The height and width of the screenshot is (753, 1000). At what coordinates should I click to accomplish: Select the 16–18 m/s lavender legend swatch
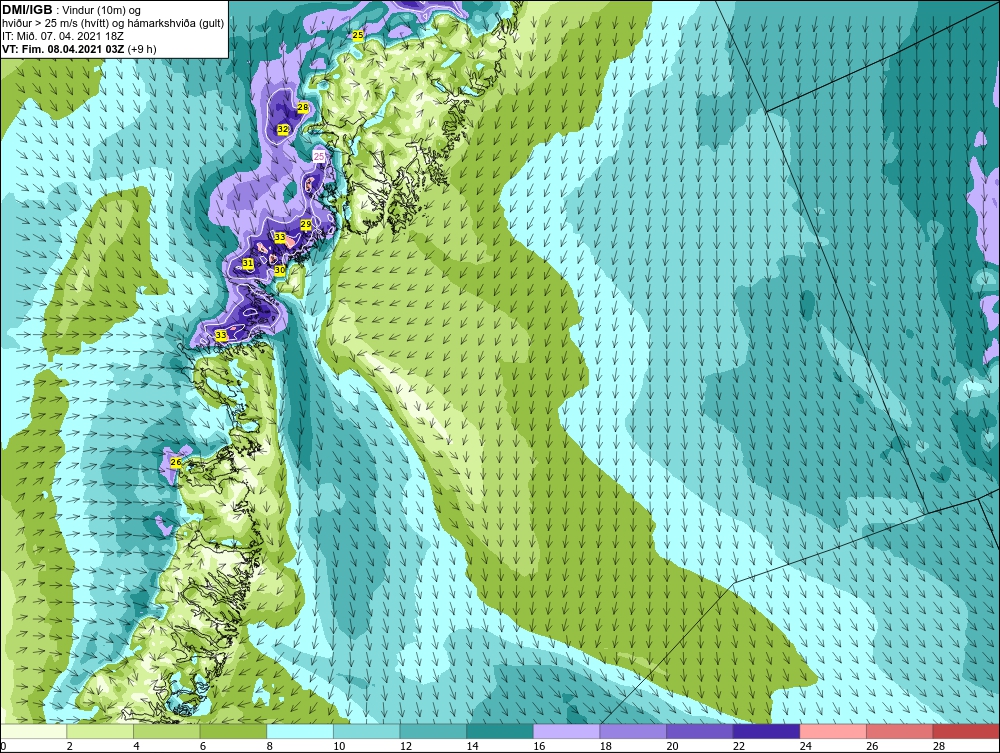point(566,731)
